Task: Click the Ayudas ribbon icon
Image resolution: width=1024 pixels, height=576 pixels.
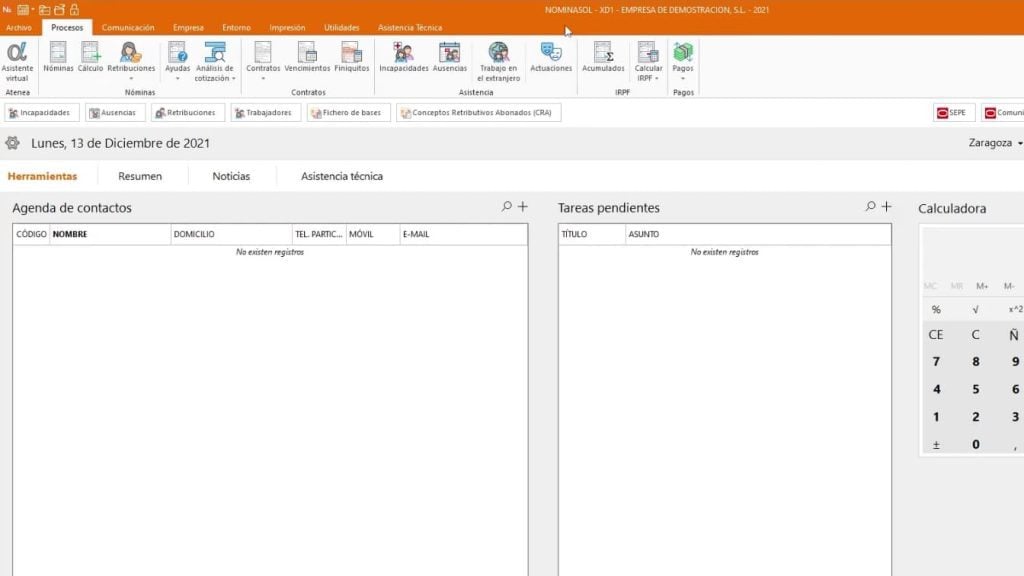Action: pos(177,57)
